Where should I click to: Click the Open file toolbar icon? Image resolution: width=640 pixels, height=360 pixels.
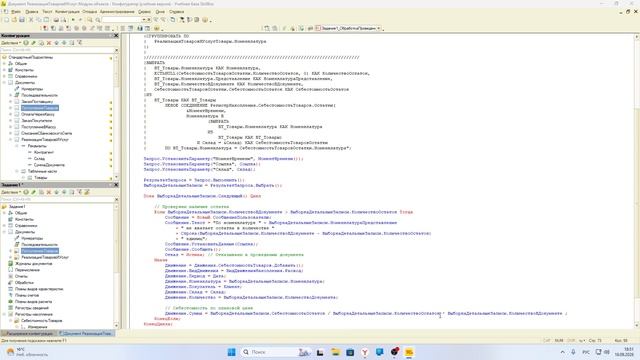[x=14, y=20]
